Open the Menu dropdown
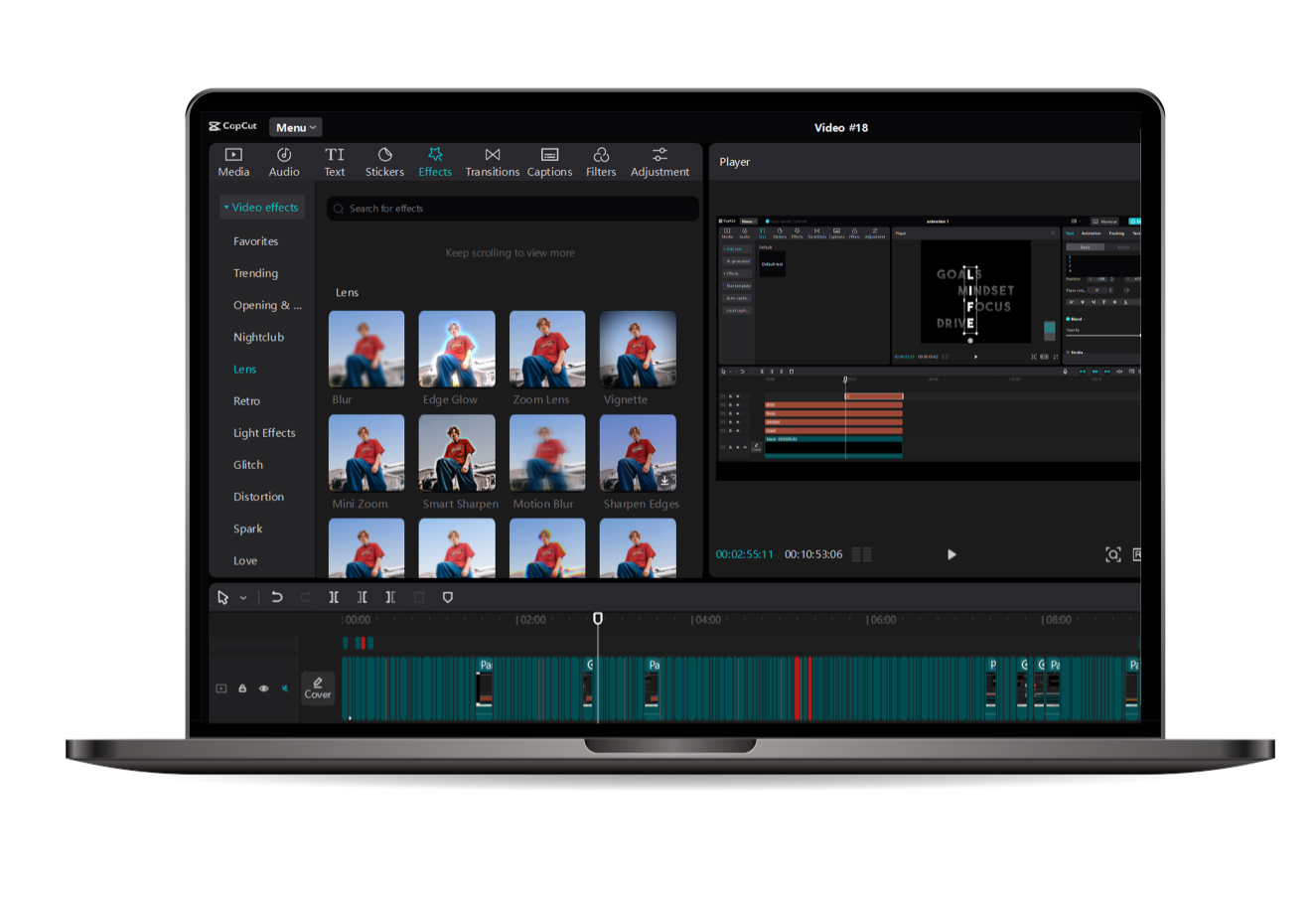Viewport: 1316px width, 913px height. 296,127
